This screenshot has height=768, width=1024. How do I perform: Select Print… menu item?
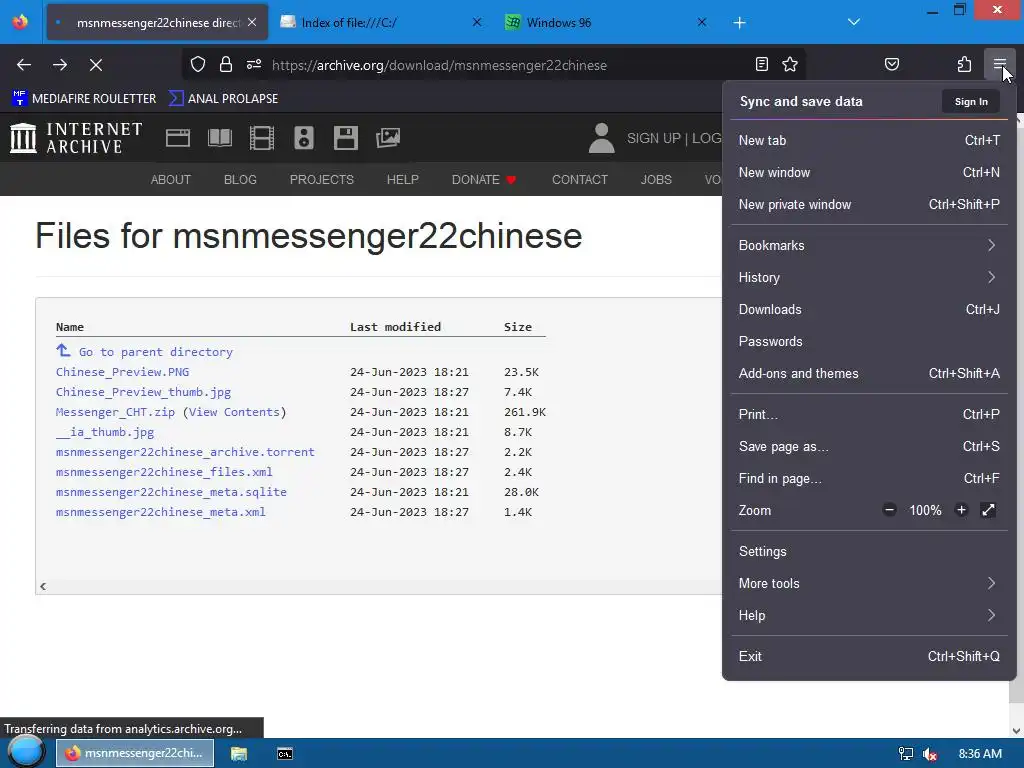click(869, 415)
